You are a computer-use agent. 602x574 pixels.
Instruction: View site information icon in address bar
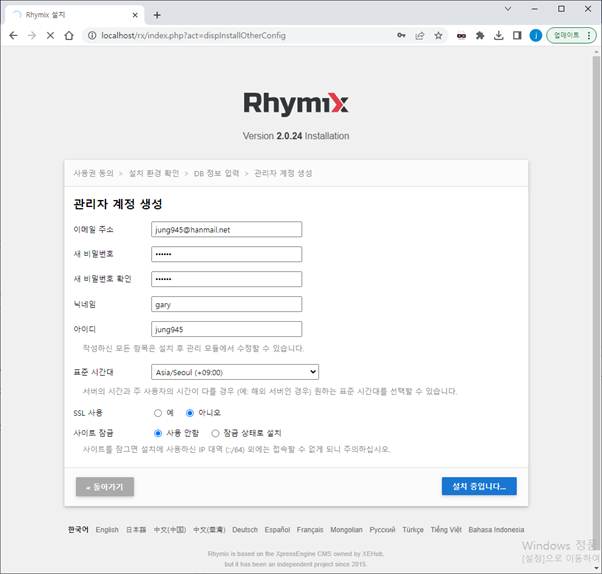pyautogui.click(x=92, y=36)
